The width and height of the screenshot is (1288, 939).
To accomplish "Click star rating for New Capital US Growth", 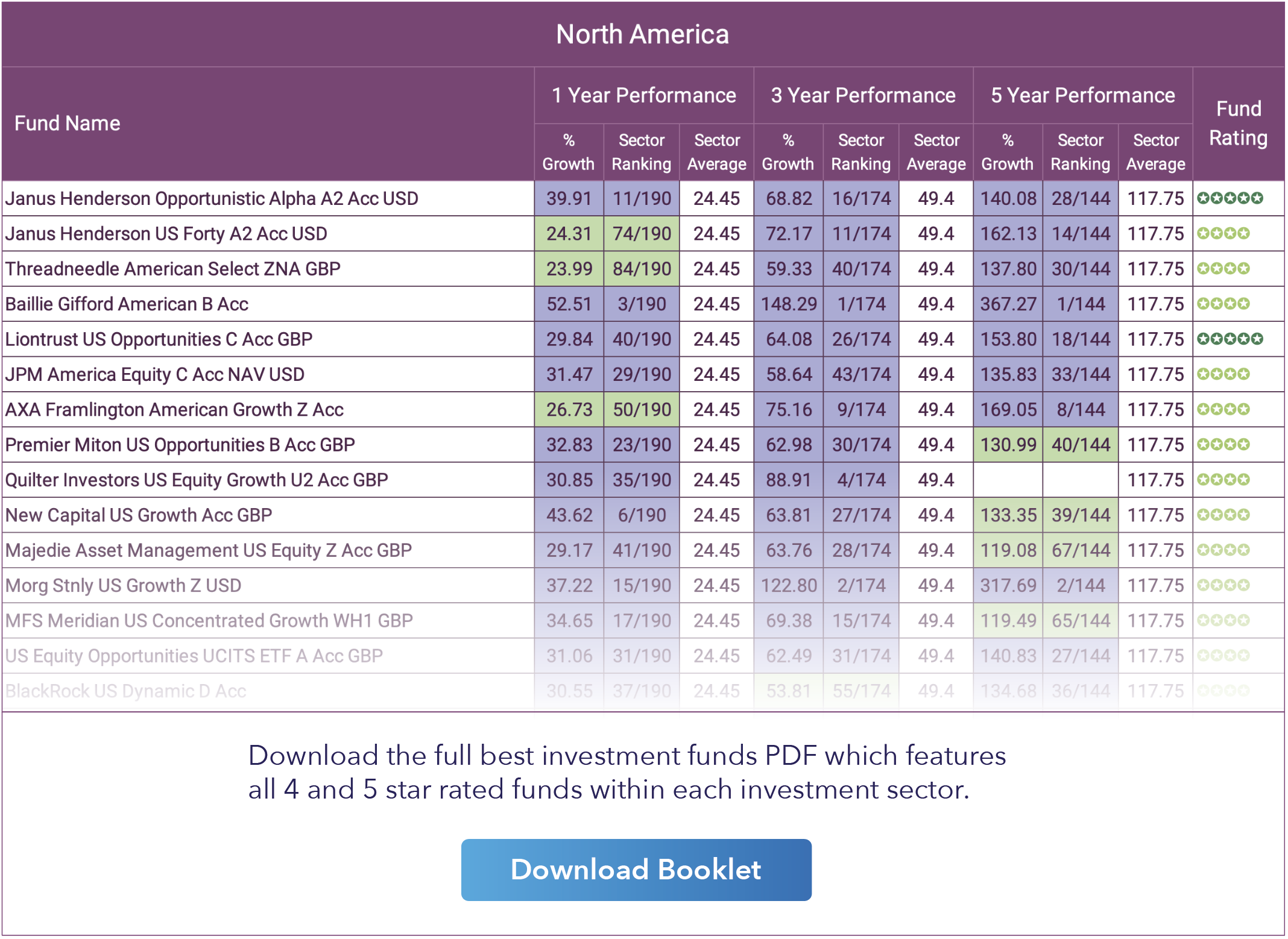I will click(1223, 515).
